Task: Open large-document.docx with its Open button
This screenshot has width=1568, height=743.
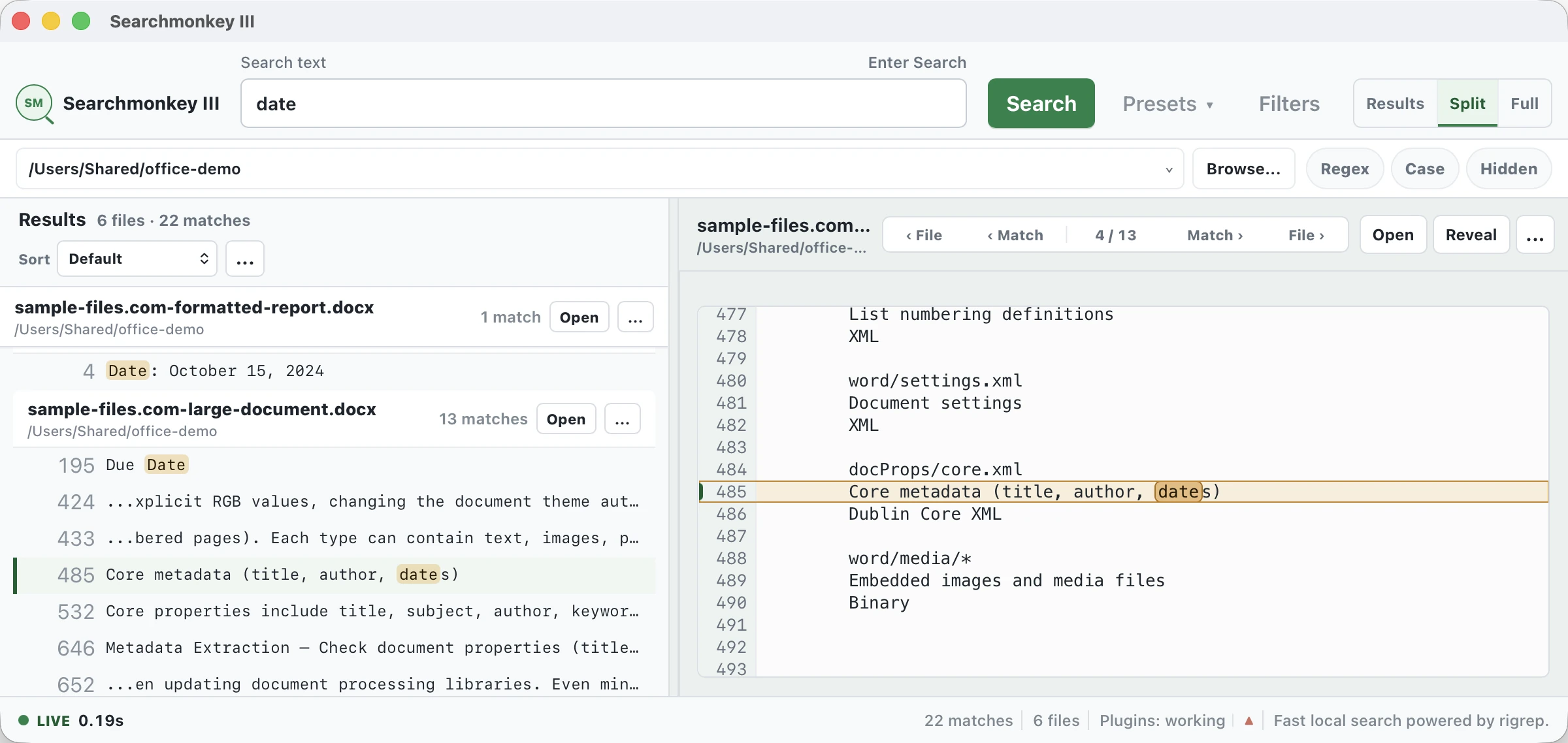Action: coord(566,419)
